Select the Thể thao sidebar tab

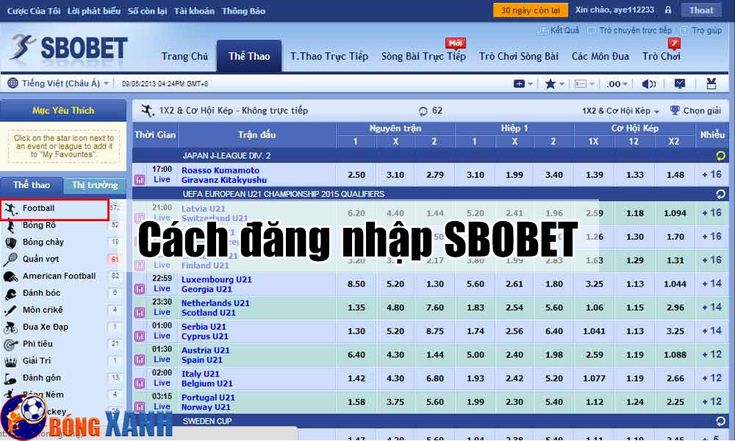pyautogui.click(x=31, y=185)
